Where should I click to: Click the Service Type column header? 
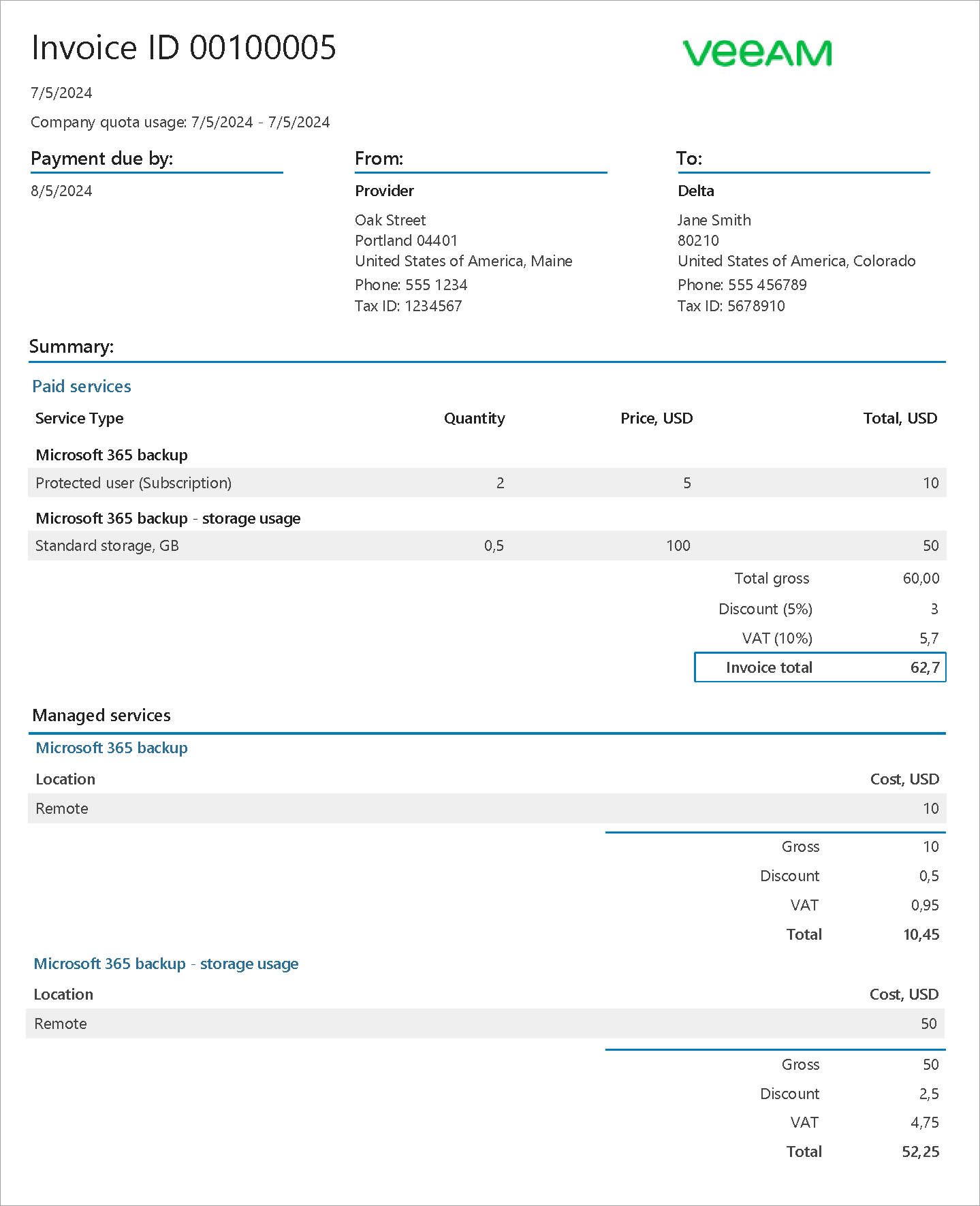[x=79, y=418]
